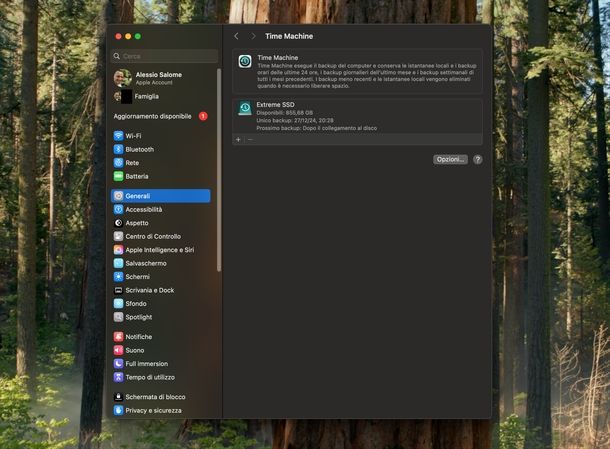Viewport: 610px width, 449px height.
Task: Open the Sfondo icon
Action: (x=118, y=303)
